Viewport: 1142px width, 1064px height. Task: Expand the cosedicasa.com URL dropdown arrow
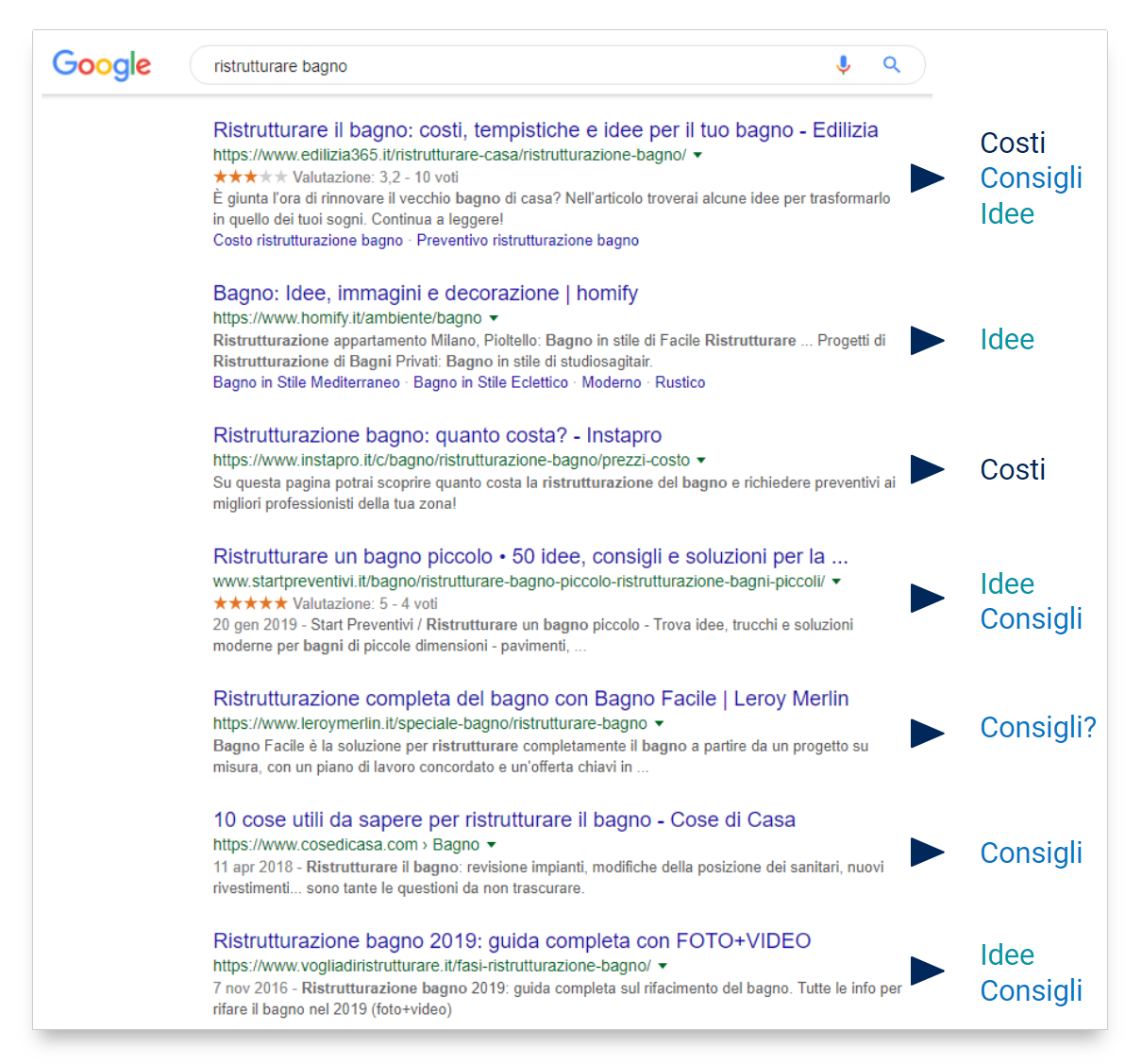click(491, 845)
